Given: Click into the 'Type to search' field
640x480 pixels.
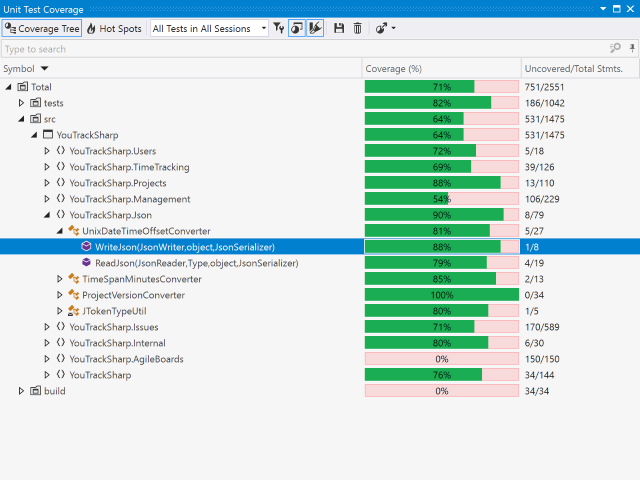Looking at the screenshot, I should (300, 48).
